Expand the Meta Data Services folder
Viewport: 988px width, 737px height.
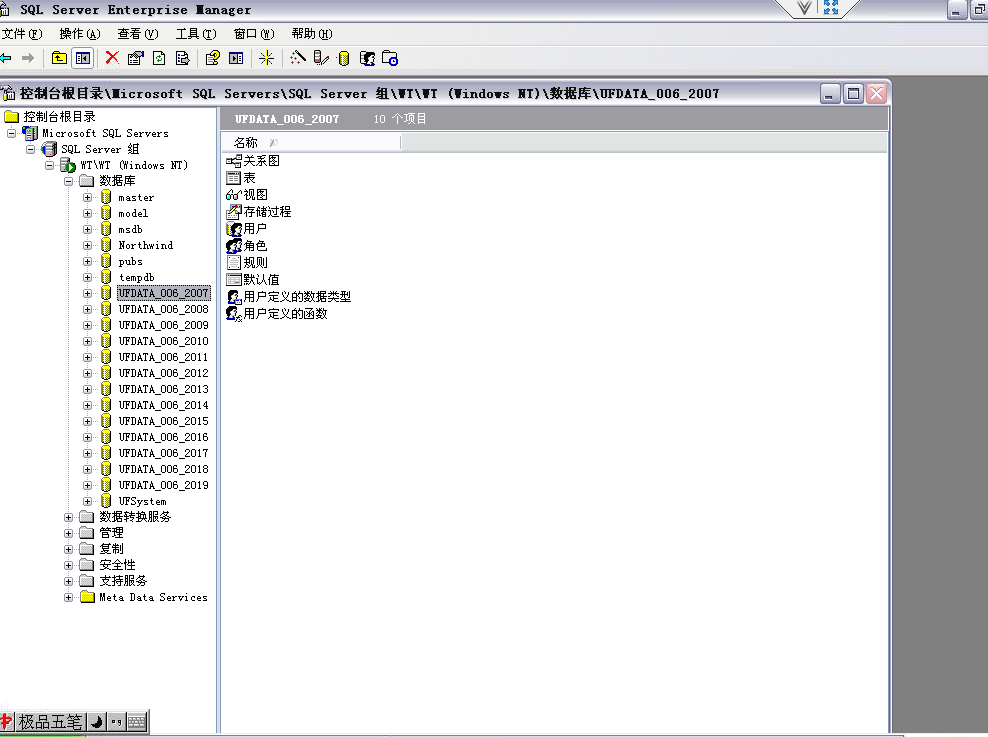pyautogui.click(x=69, y=598)
